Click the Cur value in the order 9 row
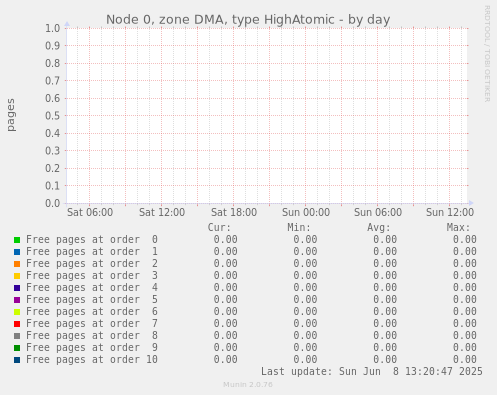This screenshot has height=395, width=497. click(226, 348)
